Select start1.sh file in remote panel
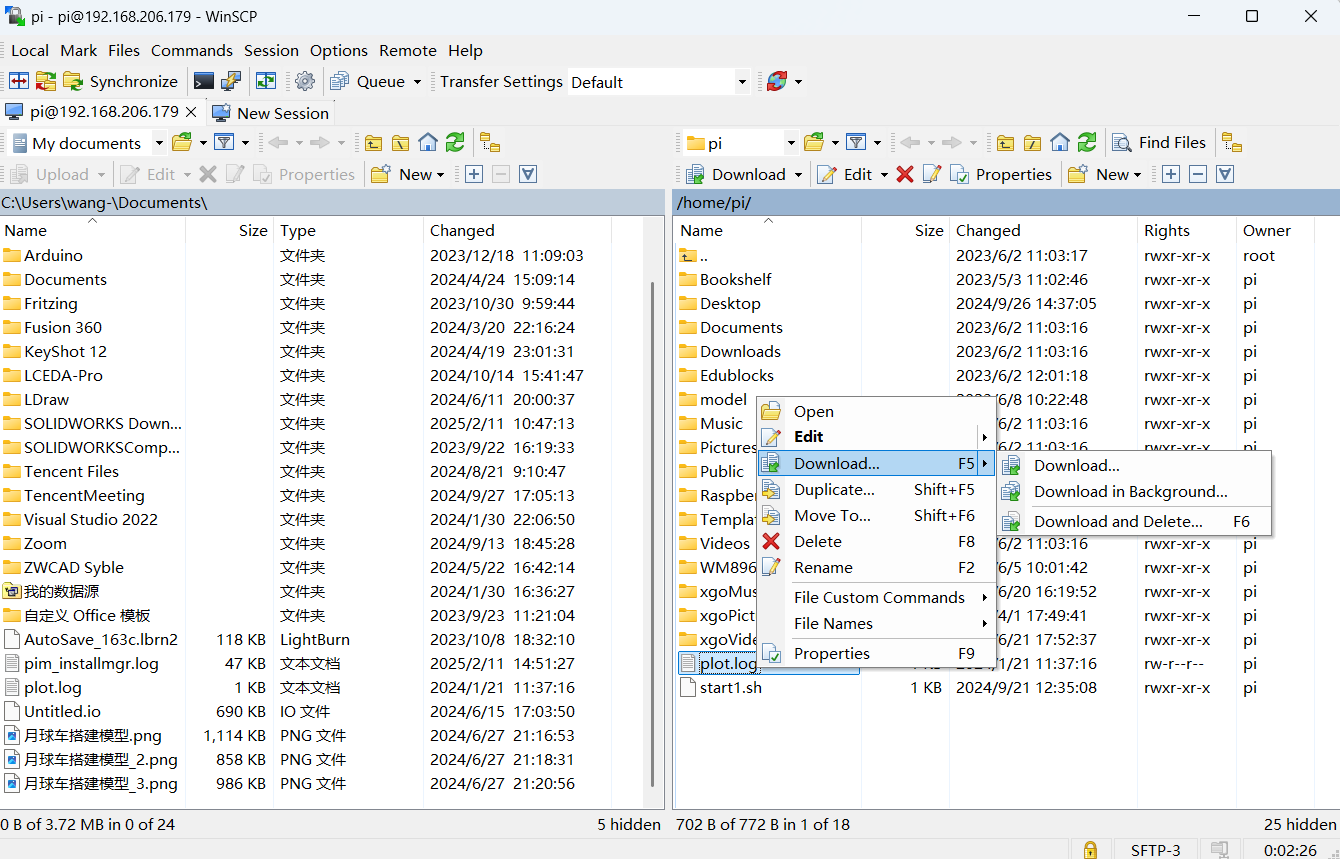The height and width of the screenshot is (859, 1340). [x=730, y=688]
